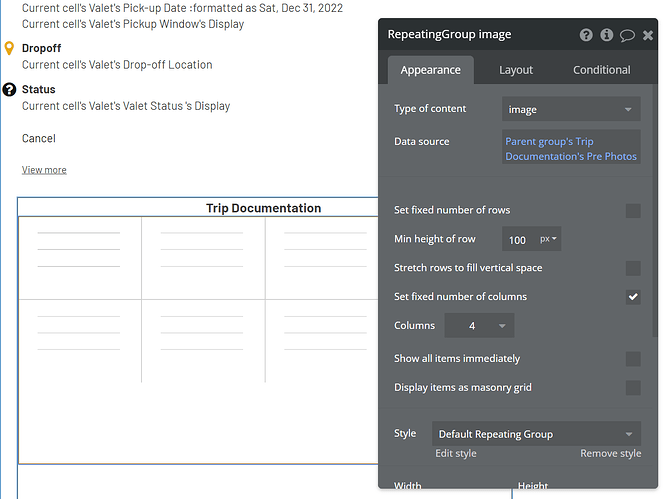Open the comment bubble icon in panel header

tap(627, 35)
